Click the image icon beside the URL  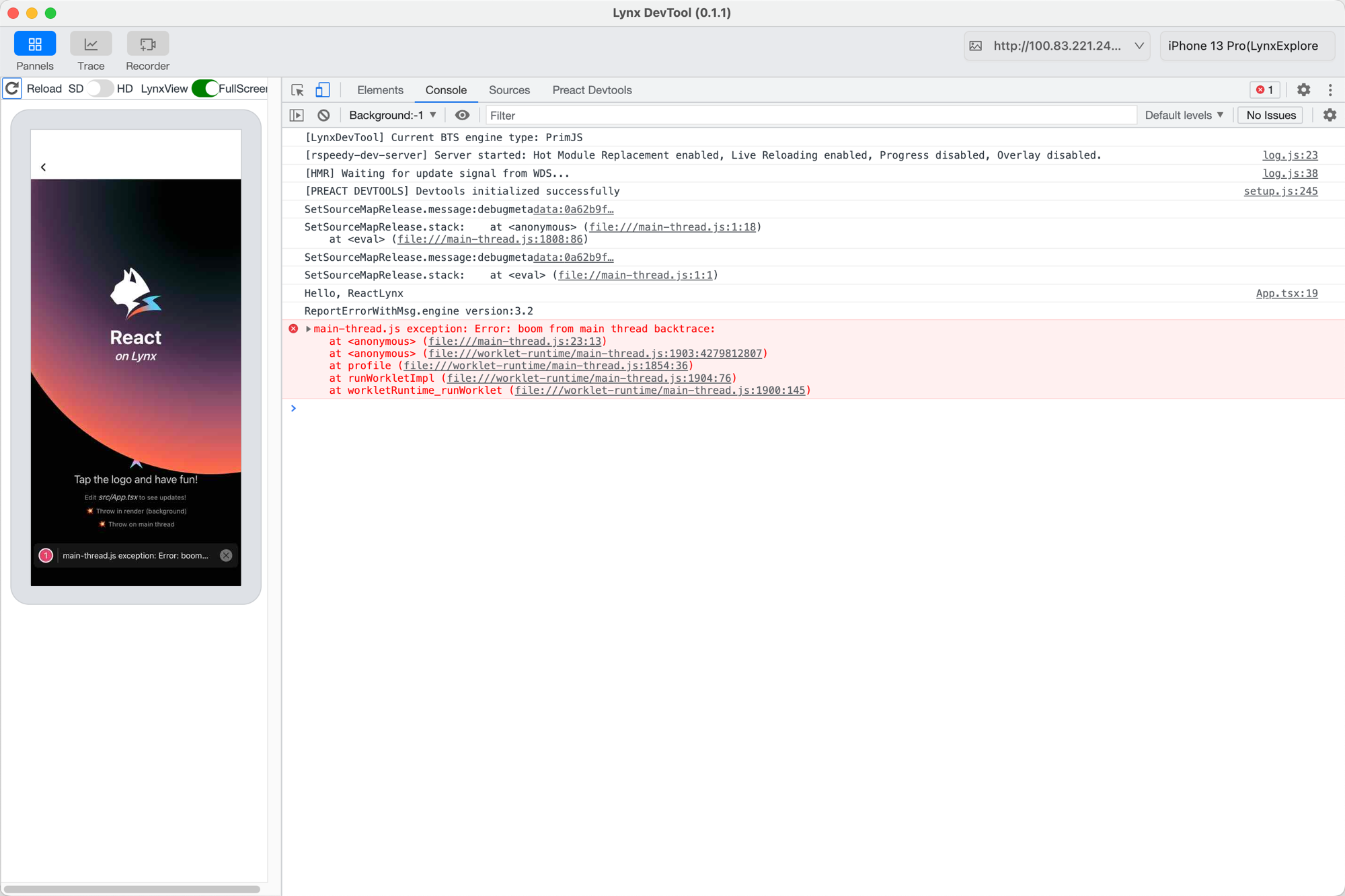(x=976, y=46)
